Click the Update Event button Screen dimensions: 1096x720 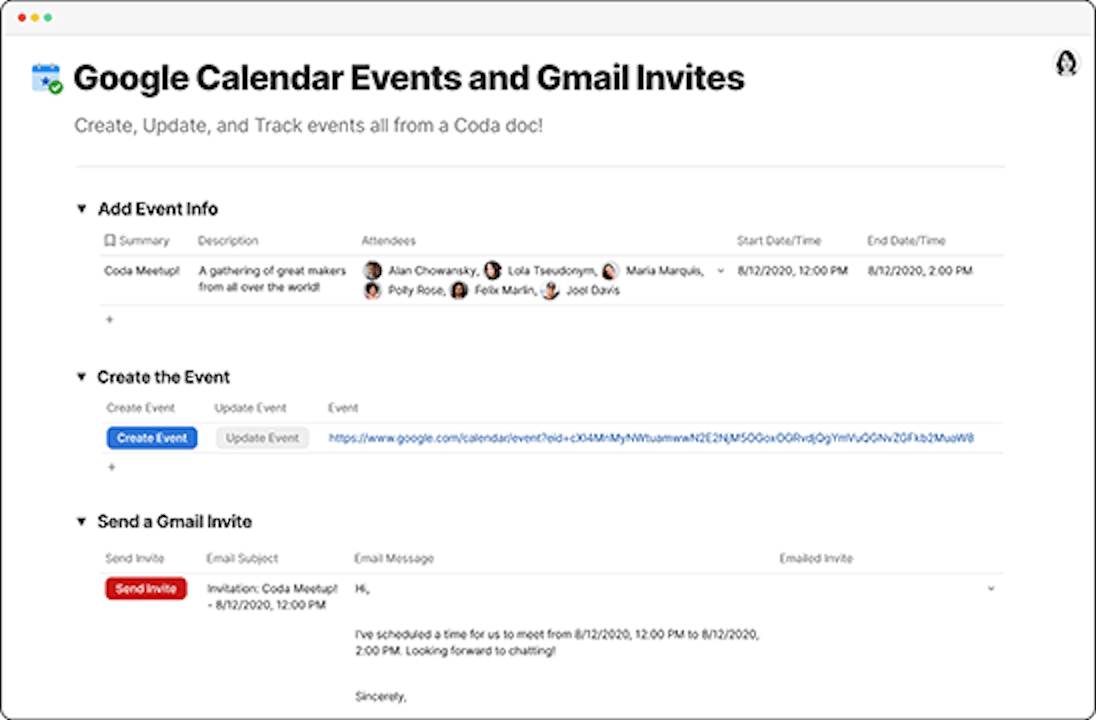261,437
